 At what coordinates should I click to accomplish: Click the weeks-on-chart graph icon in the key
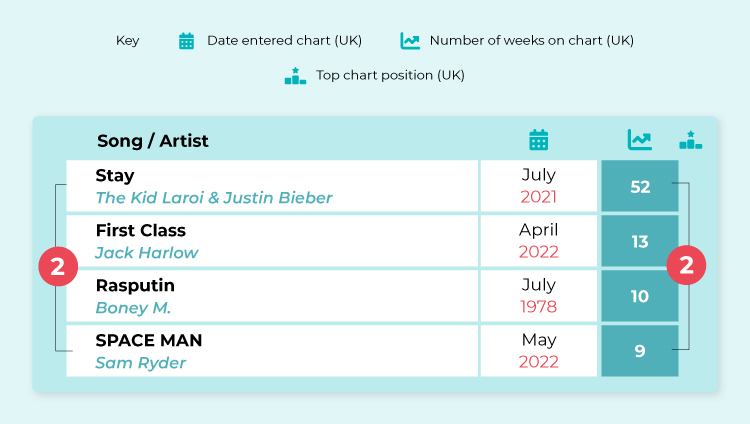(410, 41)
